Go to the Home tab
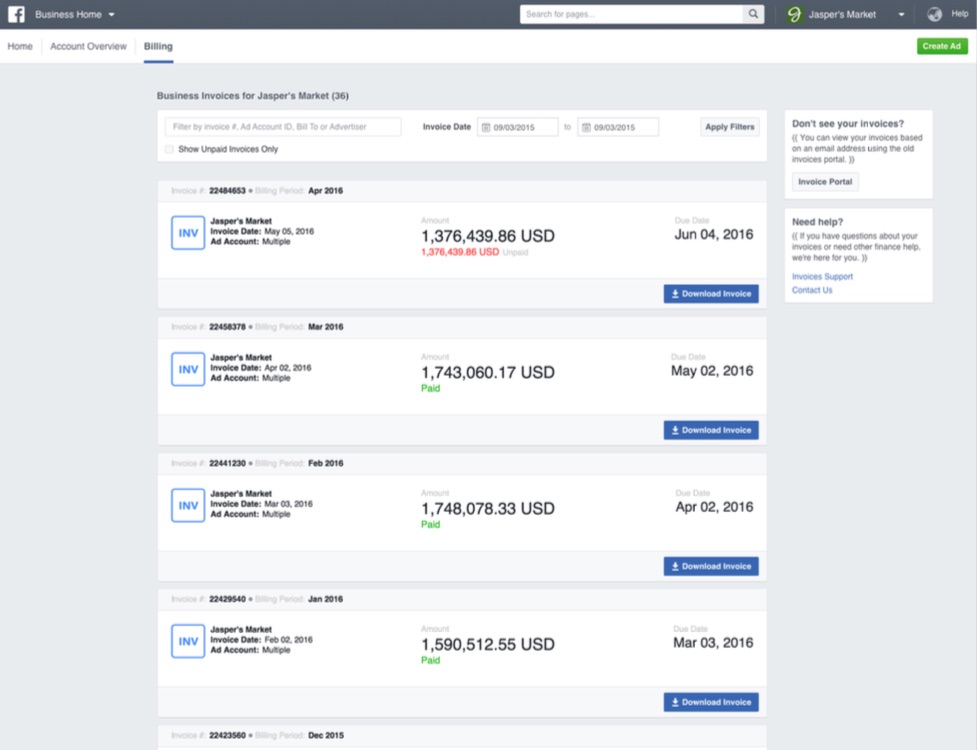 tap(20, 46)
